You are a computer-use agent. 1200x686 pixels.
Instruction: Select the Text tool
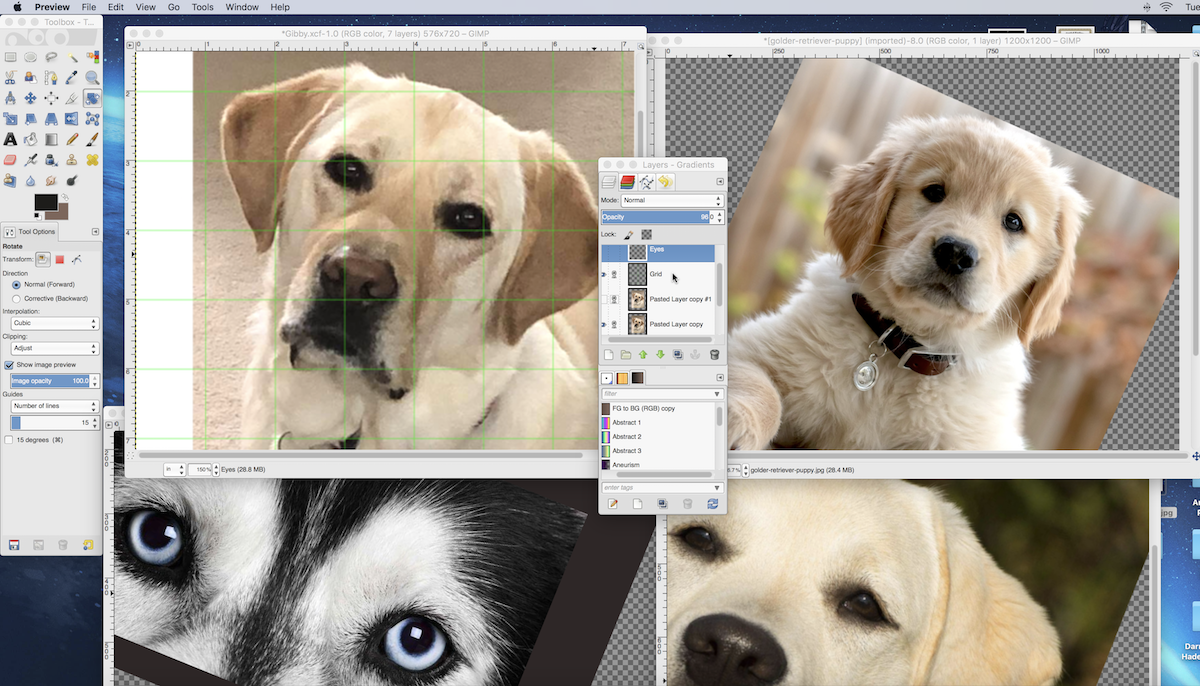point(10,140)
